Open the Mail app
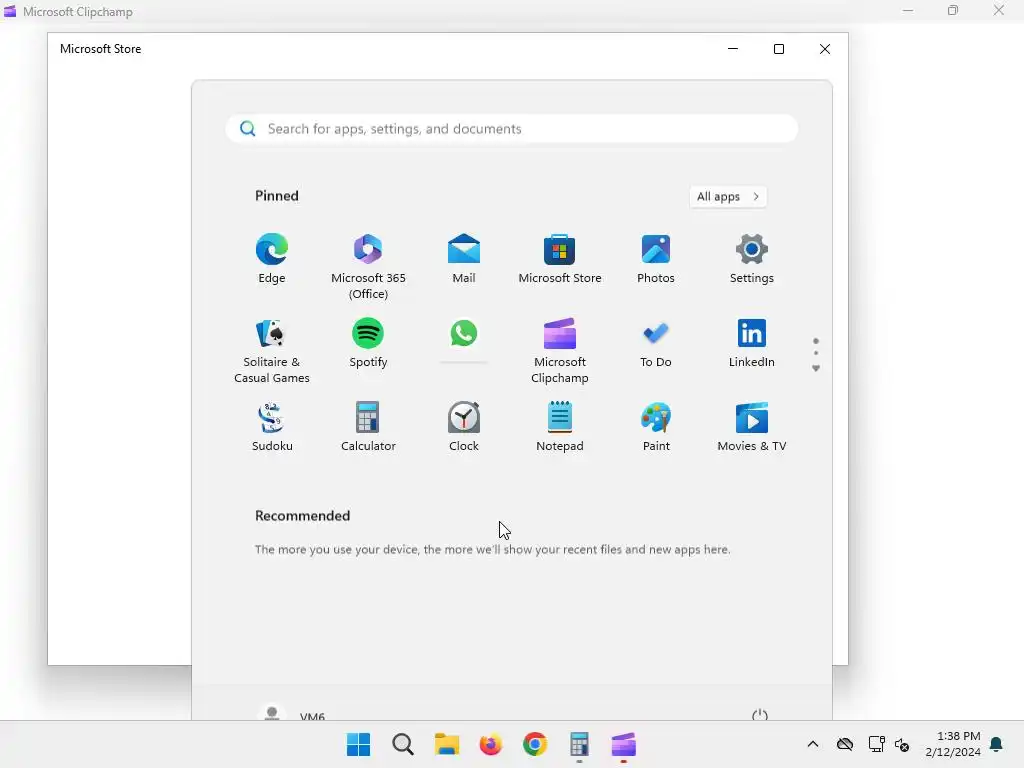The width and height of the screenshot is (1024, 768). [464, 259]
